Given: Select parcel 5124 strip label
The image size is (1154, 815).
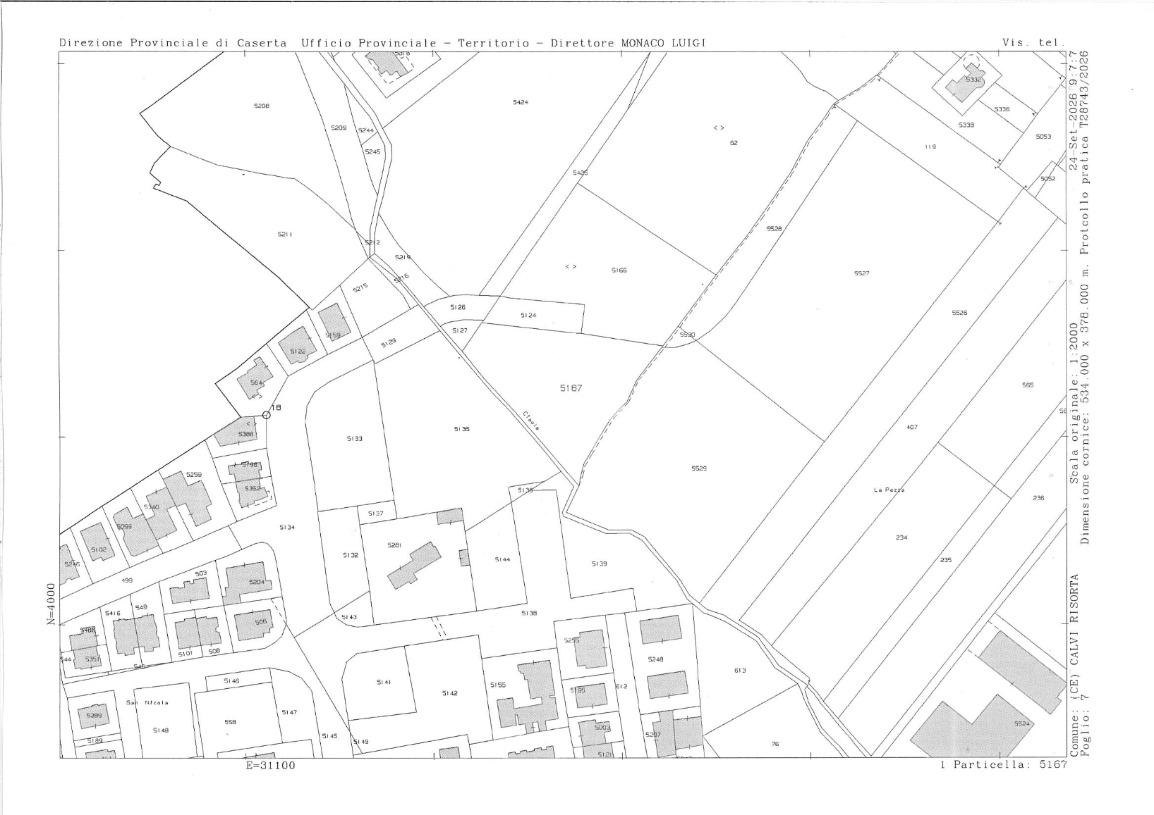Looking at the screenshot, I should point(528,315).
